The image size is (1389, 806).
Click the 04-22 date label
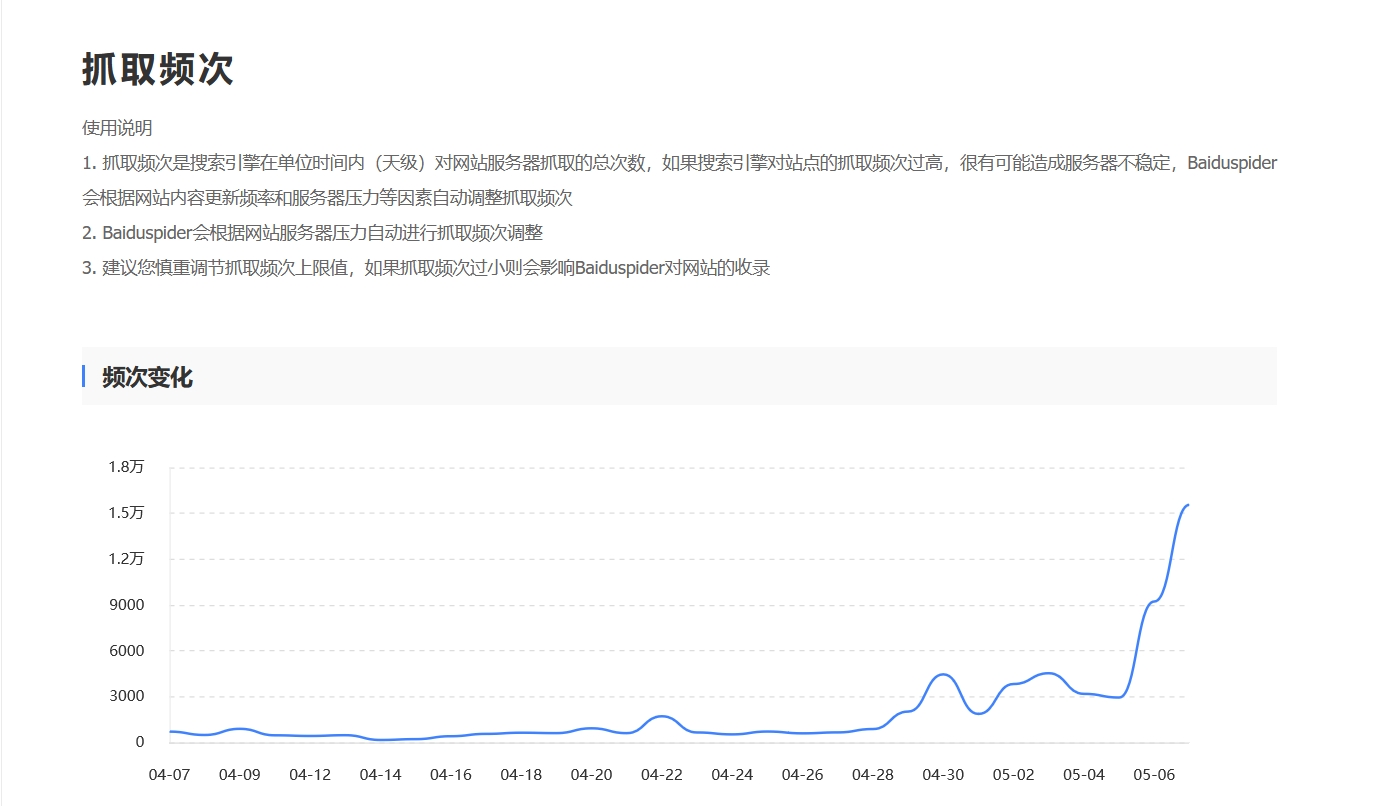(662, 775)
